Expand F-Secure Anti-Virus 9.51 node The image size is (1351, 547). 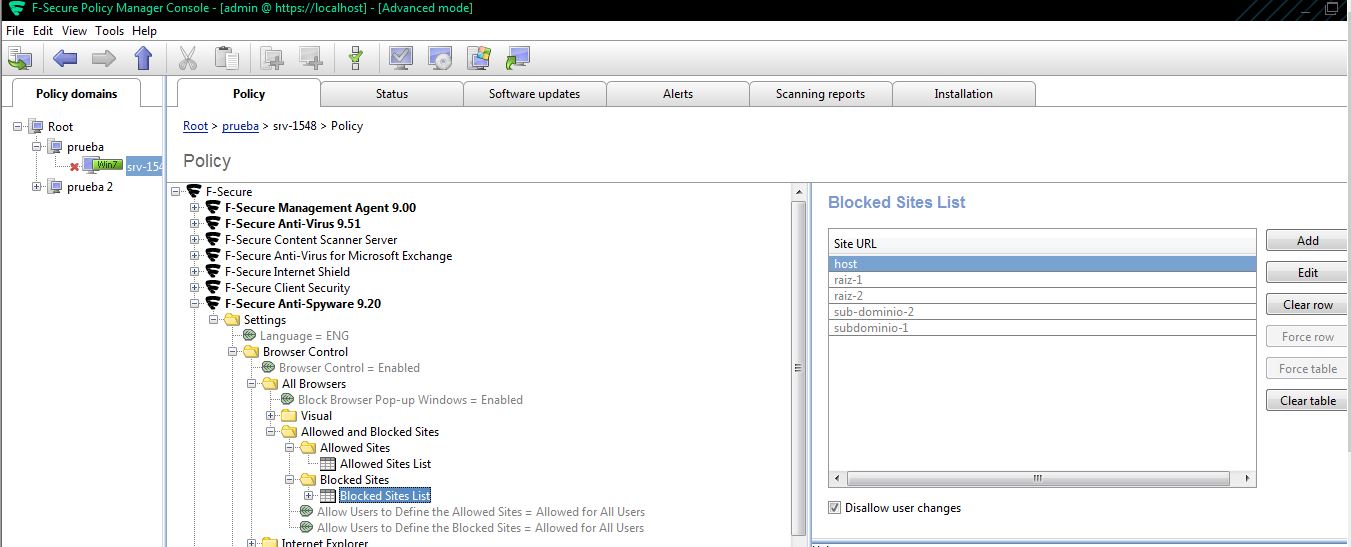pos(195,224)
